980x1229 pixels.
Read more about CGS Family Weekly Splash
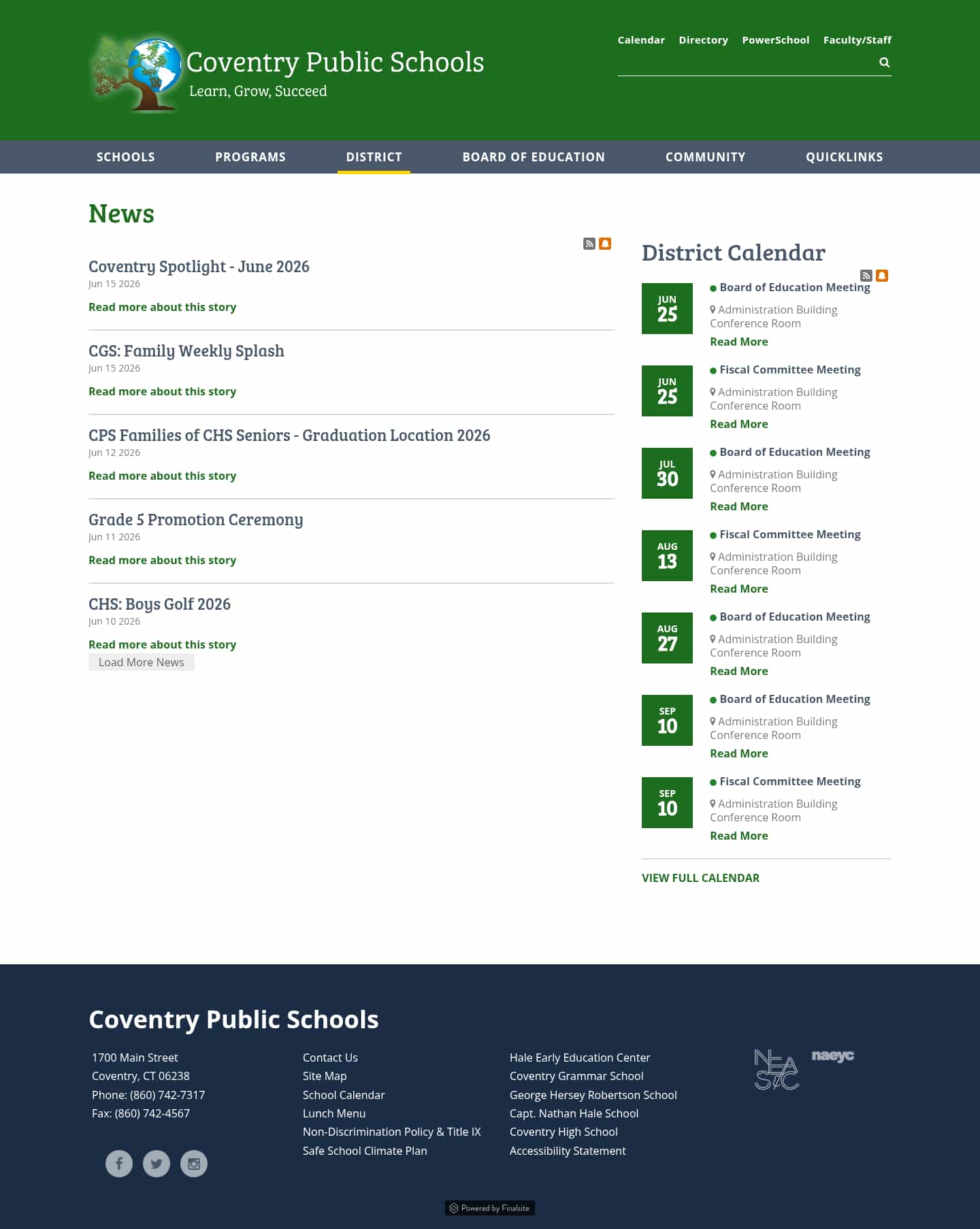162,391
